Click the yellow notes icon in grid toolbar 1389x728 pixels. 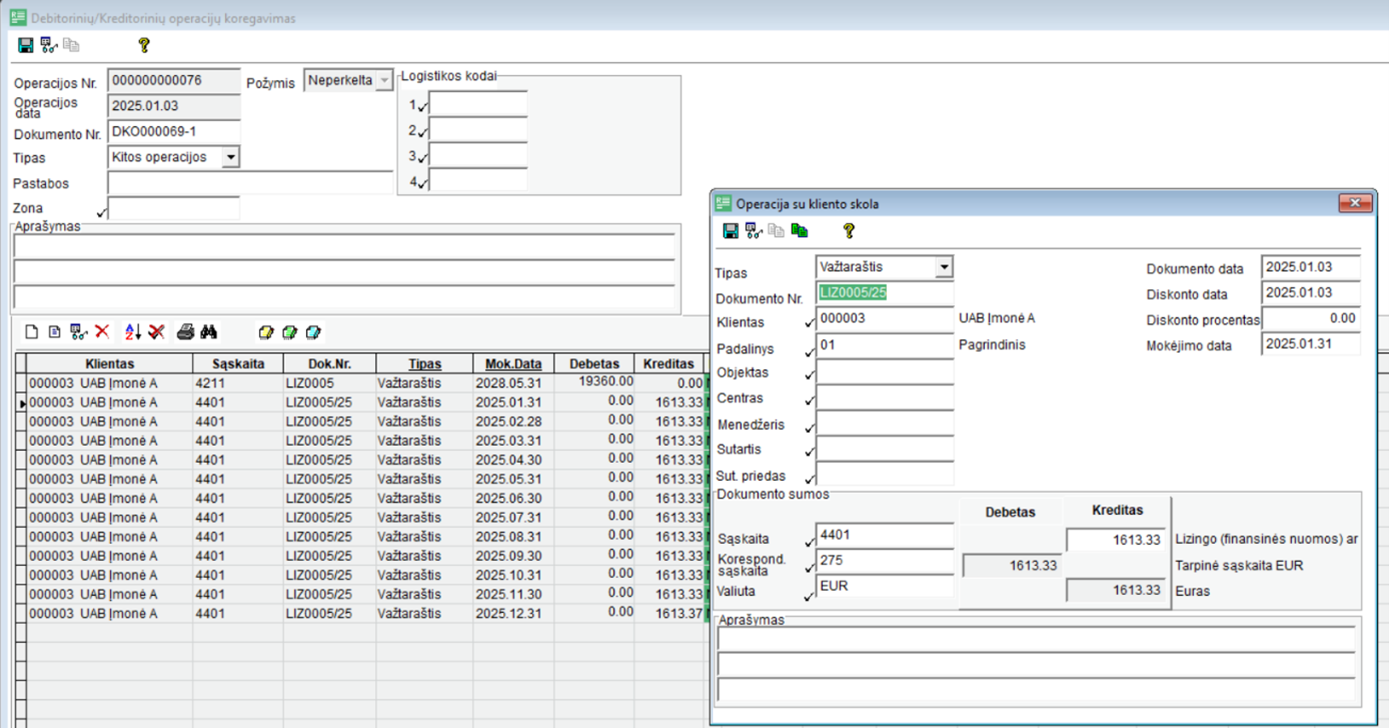(266, 332)
